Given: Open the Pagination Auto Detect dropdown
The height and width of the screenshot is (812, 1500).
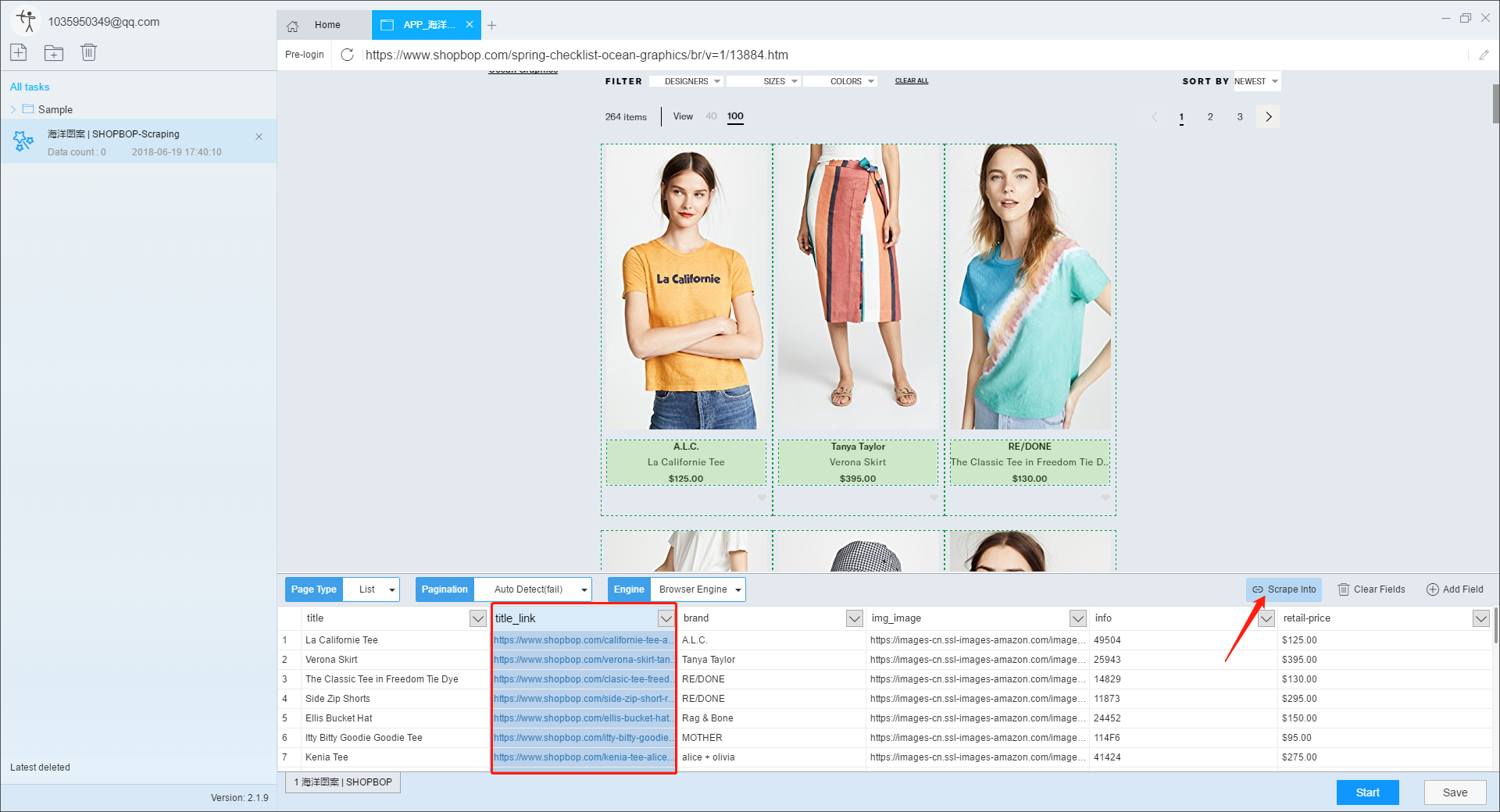Looking at the screenshot, I should coord(534,589).
